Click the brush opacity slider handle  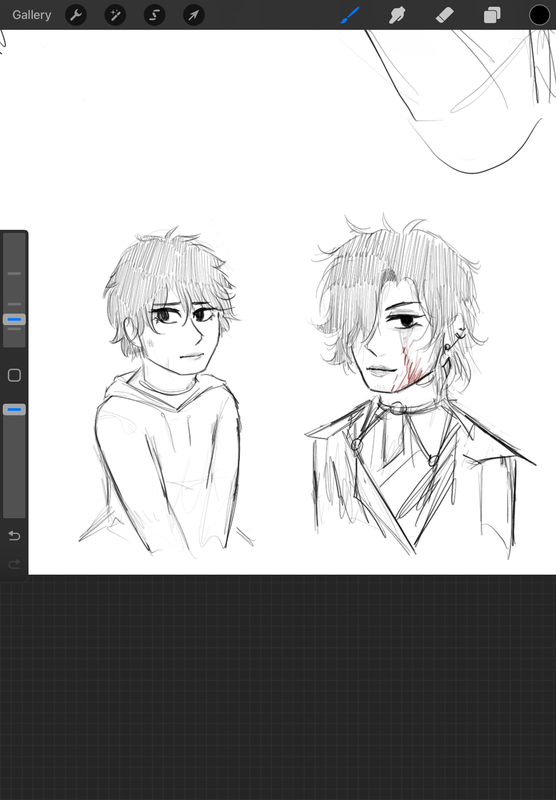coord(14,409)
